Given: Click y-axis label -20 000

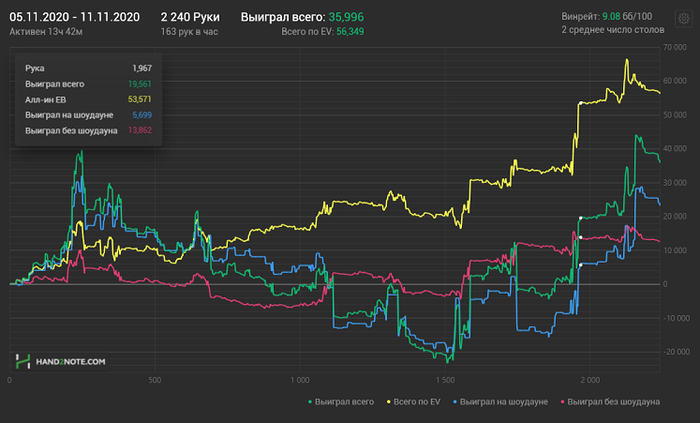Looking at the screenshot, I should tap(675, 352).
